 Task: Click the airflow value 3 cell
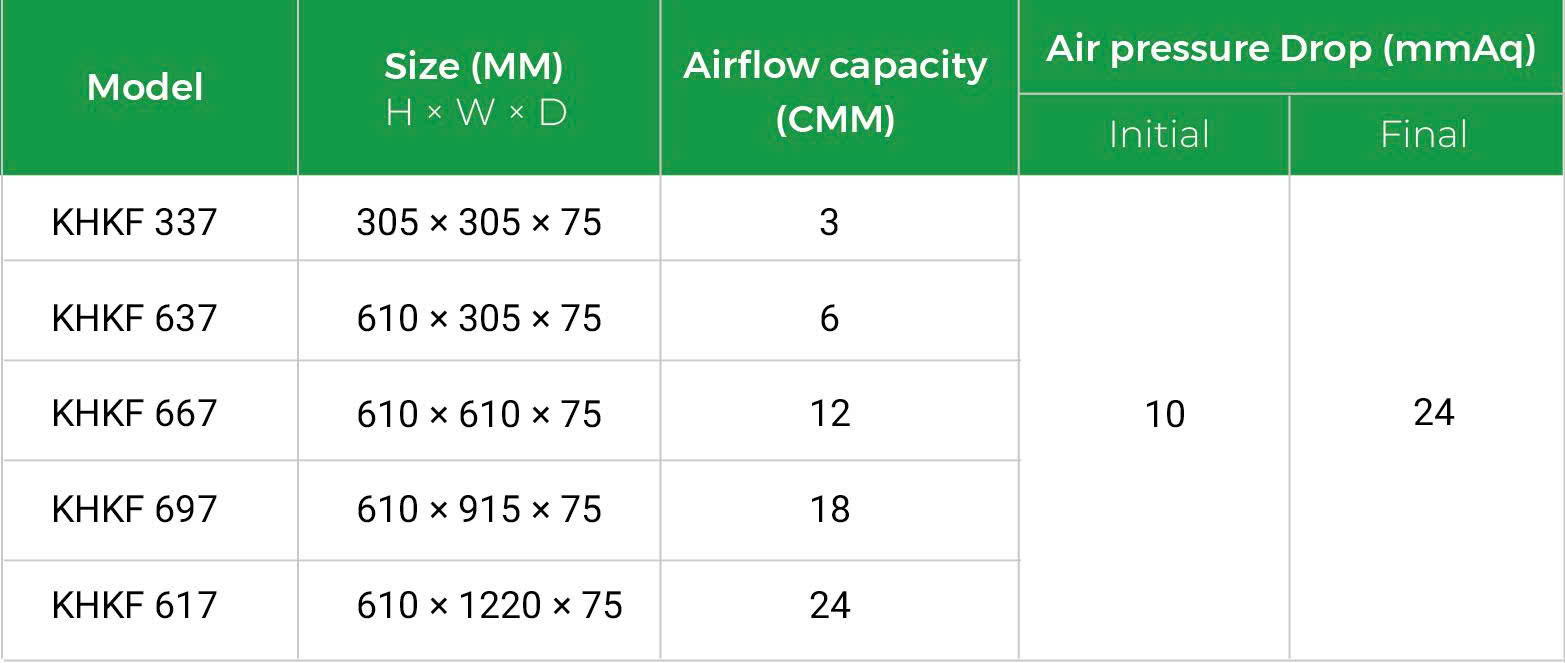click(x=829, y=222)
